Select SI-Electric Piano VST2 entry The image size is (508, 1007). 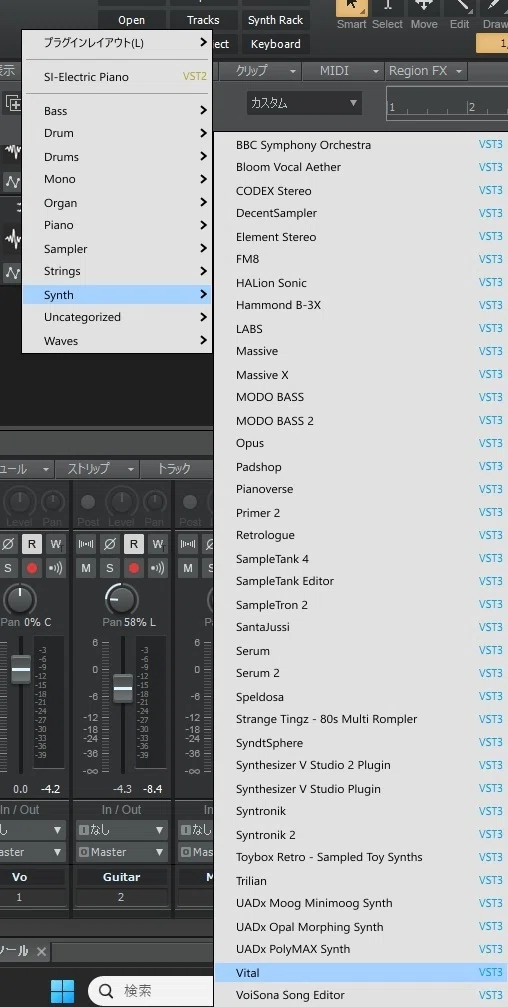point(117,76)
